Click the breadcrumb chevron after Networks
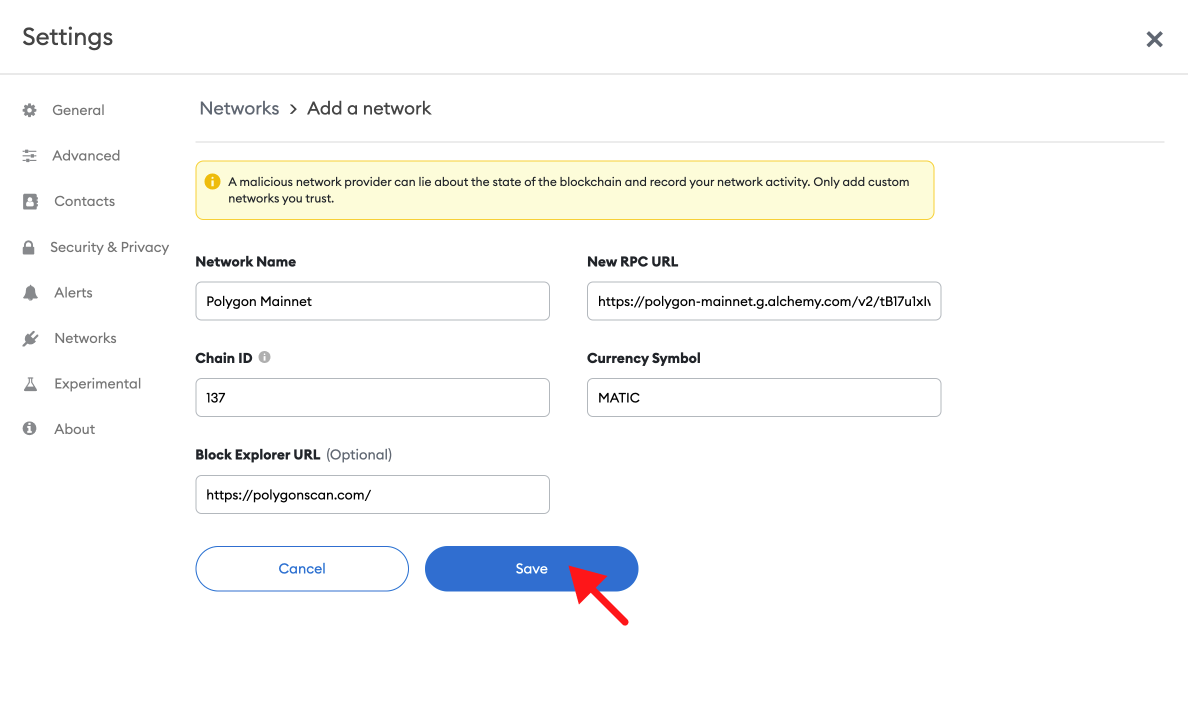Viewport: 1188px width, 723px height. pyautogui.click(x=293, y=109)
